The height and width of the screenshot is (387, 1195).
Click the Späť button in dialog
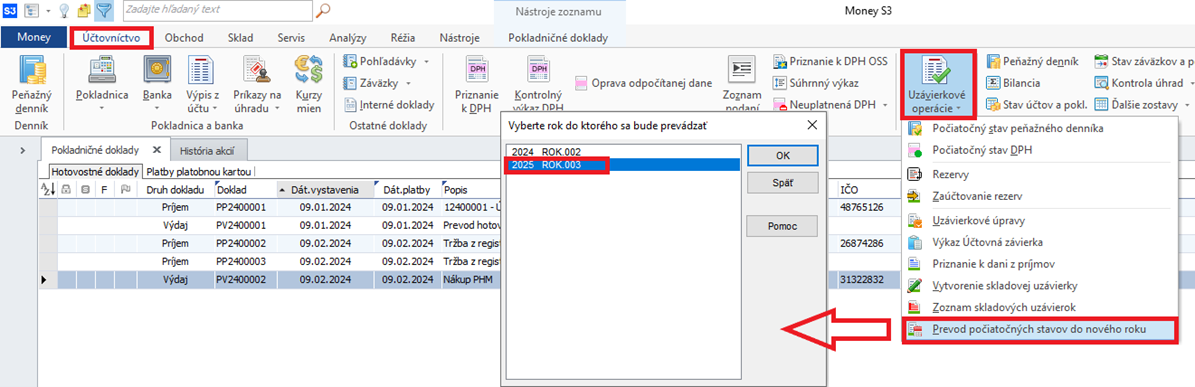[x=782, y=183]
